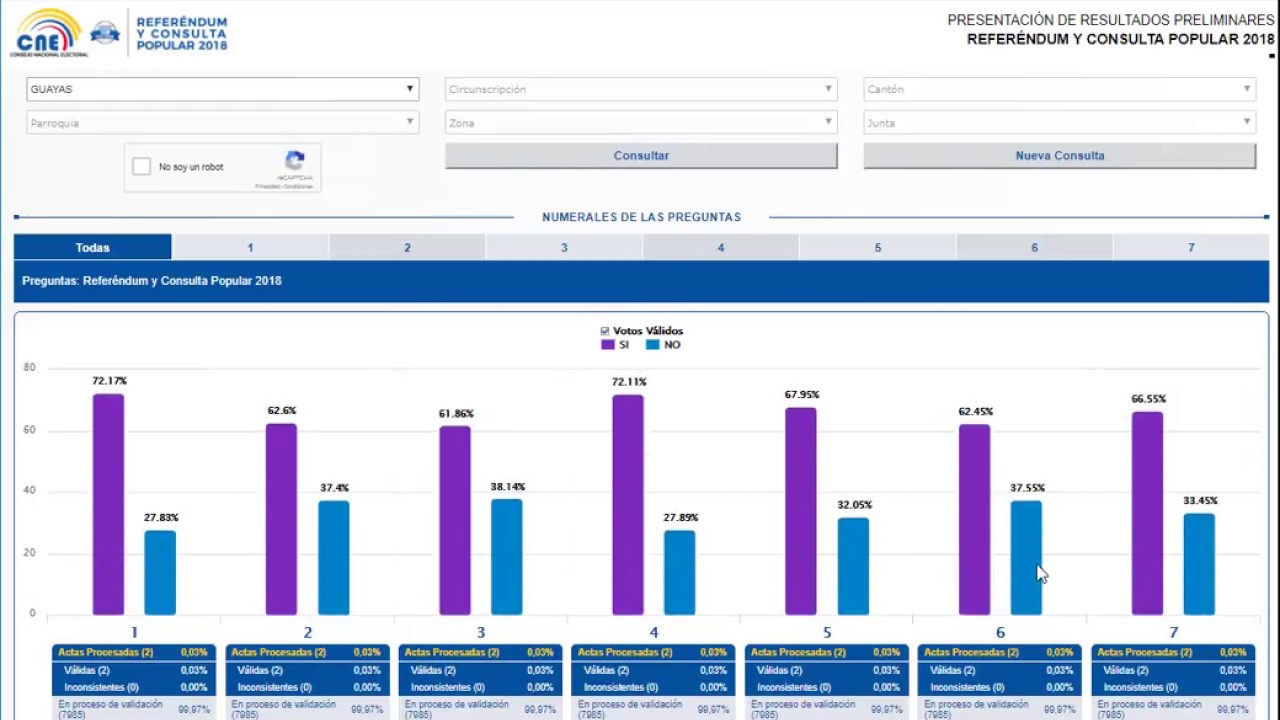This screenshot has height=720, width=1280.
Task: Click the Consultar button
Action: [x=641, y=156]
